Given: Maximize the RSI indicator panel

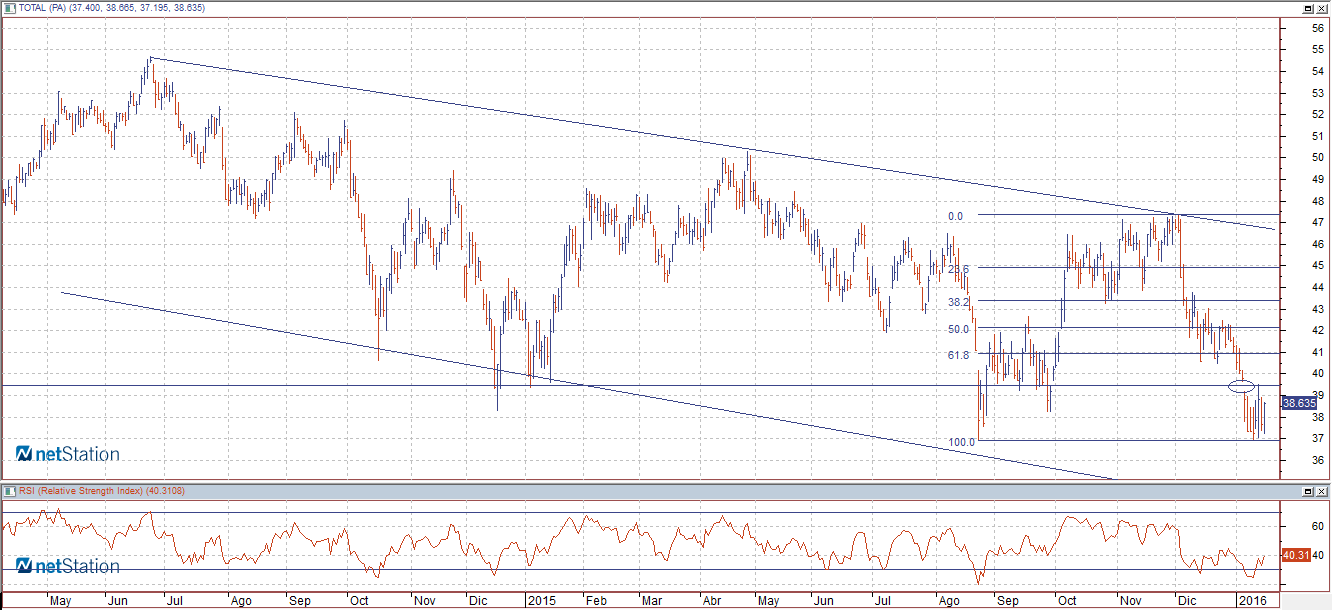Looking at the screenshot, I should tap(1308, 492).
